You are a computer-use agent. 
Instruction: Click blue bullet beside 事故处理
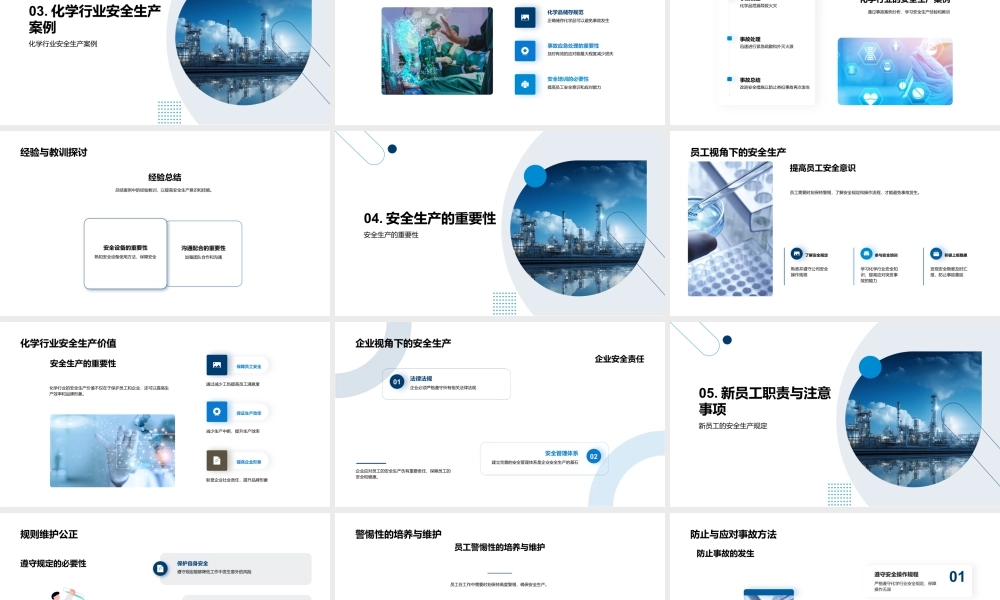pos(730,38)
